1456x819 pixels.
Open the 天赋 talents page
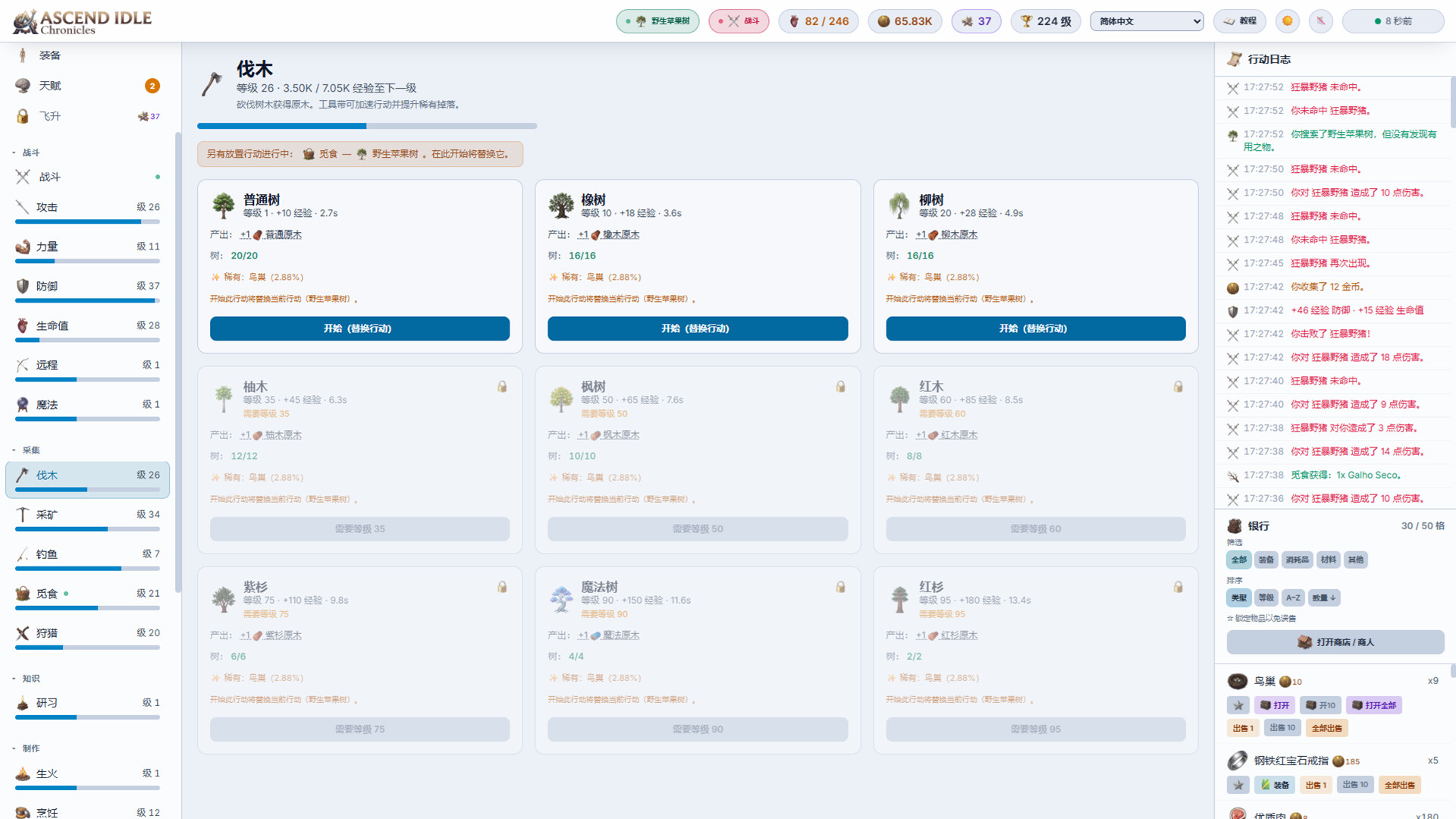[x=87, y=86]
